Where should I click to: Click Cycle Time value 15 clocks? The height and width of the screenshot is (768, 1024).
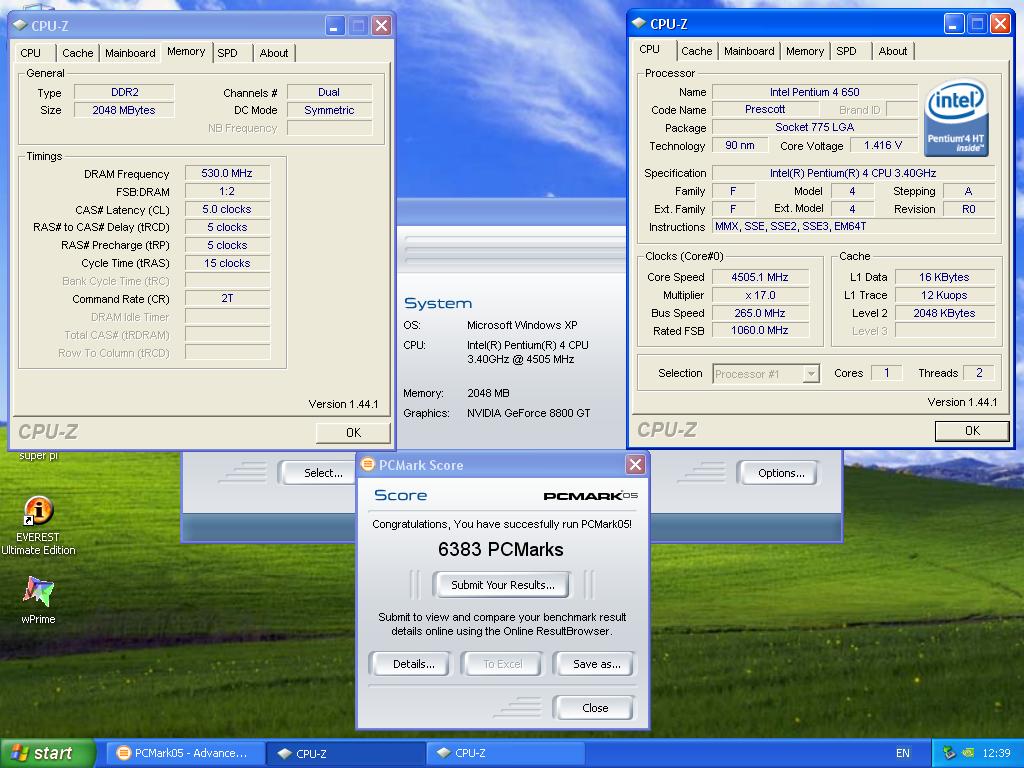click(x=227, y=263)
